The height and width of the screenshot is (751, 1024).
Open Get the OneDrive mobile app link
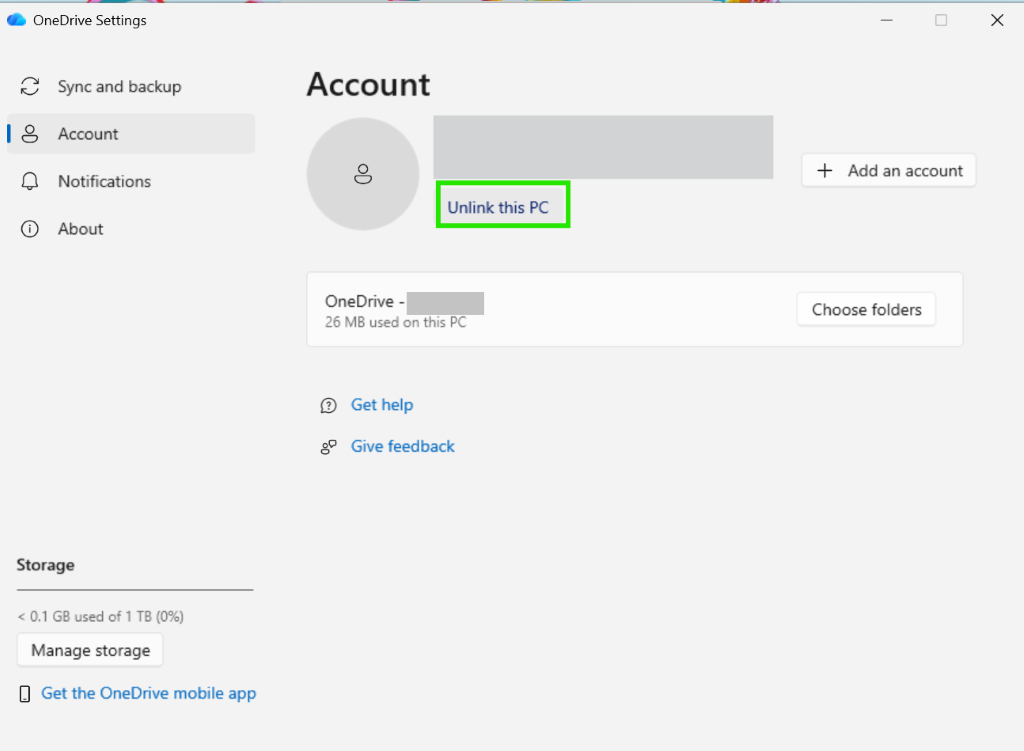click(x=149, y=694)
